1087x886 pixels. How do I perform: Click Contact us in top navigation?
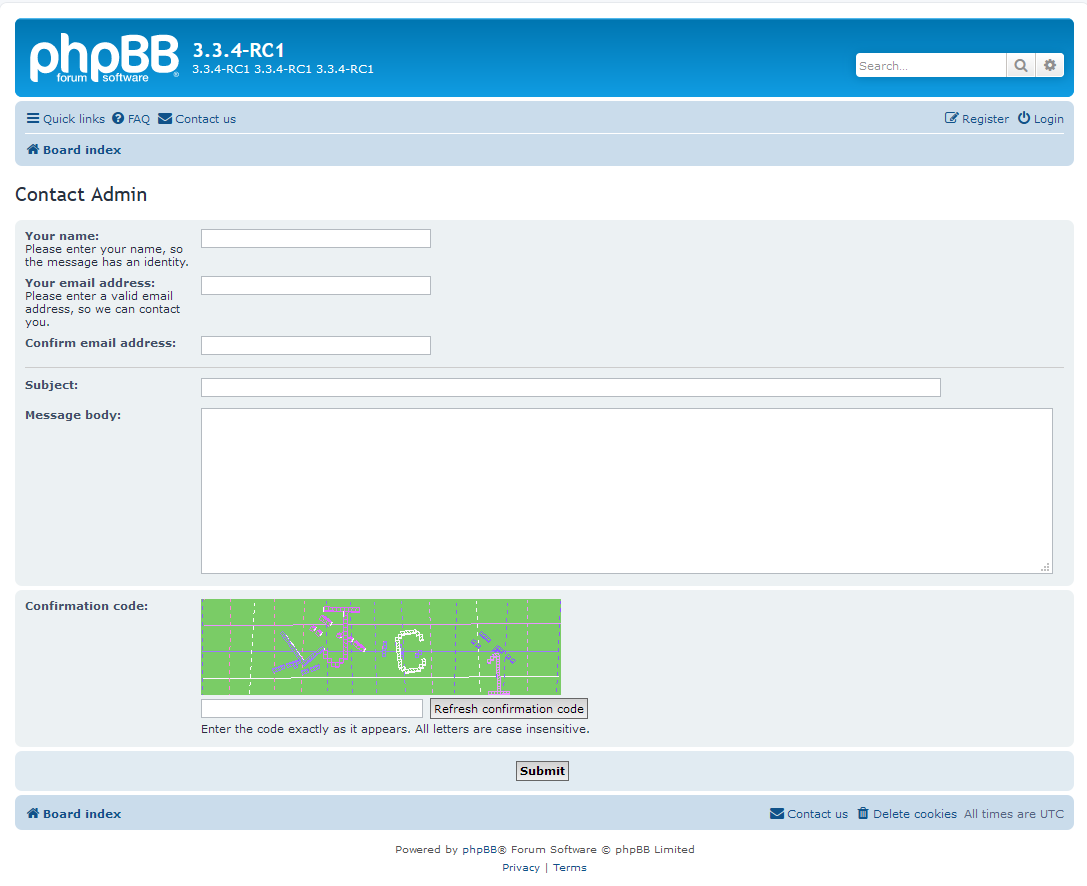(x=197, y=119)
